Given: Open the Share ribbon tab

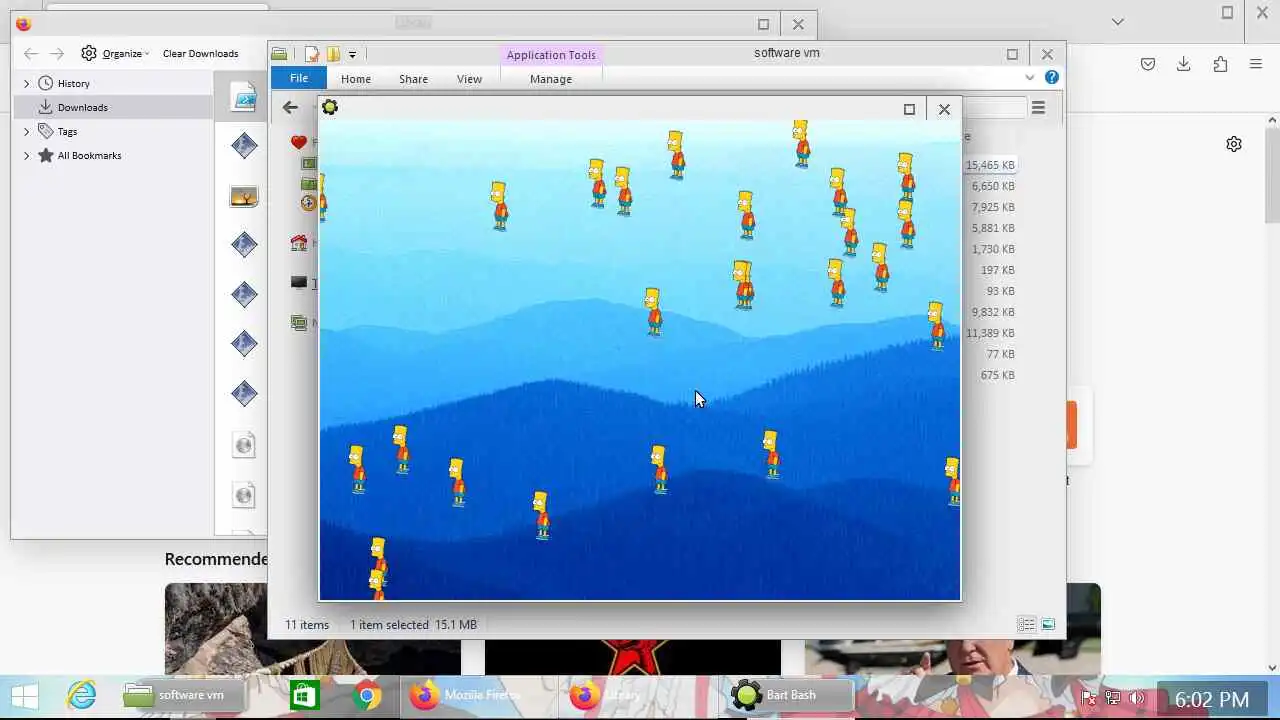Looking at the screenshot, I should (413, 79).
